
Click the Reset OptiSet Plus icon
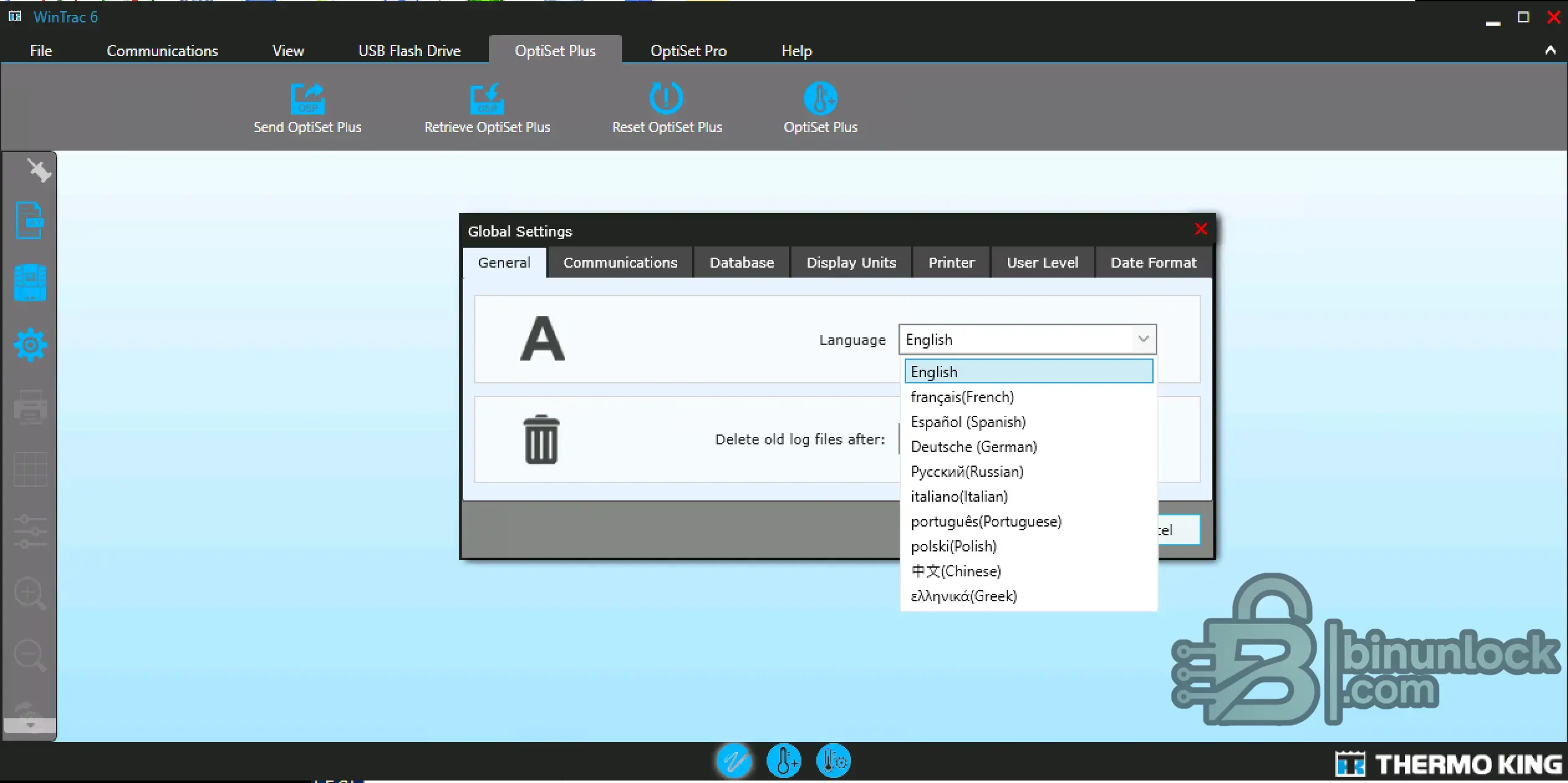(666, 98)
